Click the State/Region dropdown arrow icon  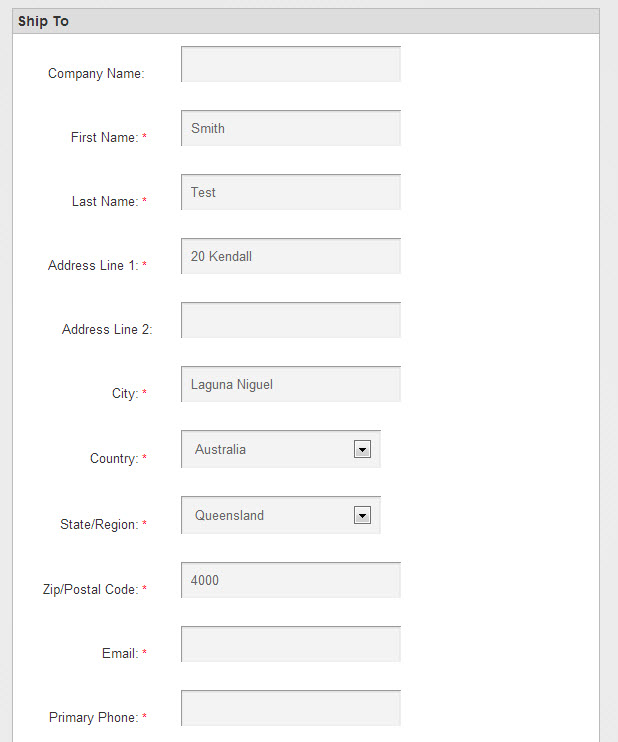click(362, 515)
